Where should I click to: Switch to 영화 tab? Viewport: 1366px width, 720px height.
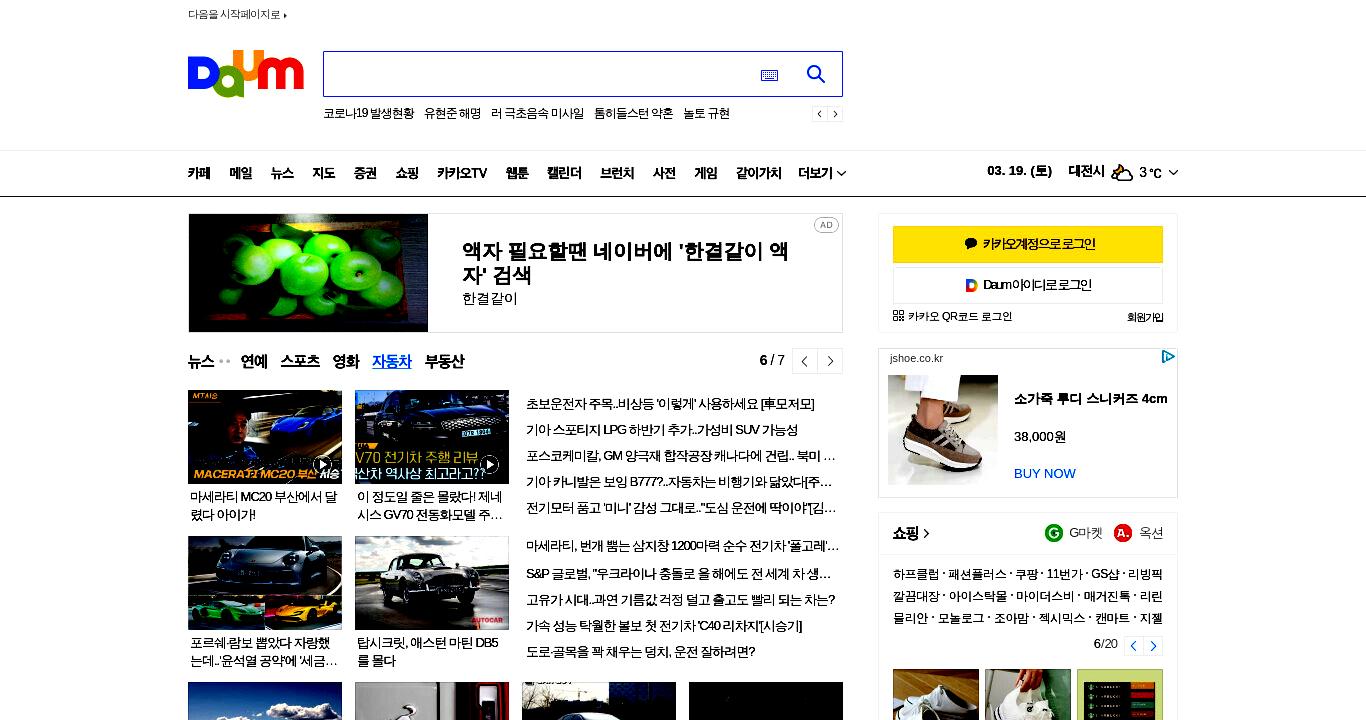(346, 361)
